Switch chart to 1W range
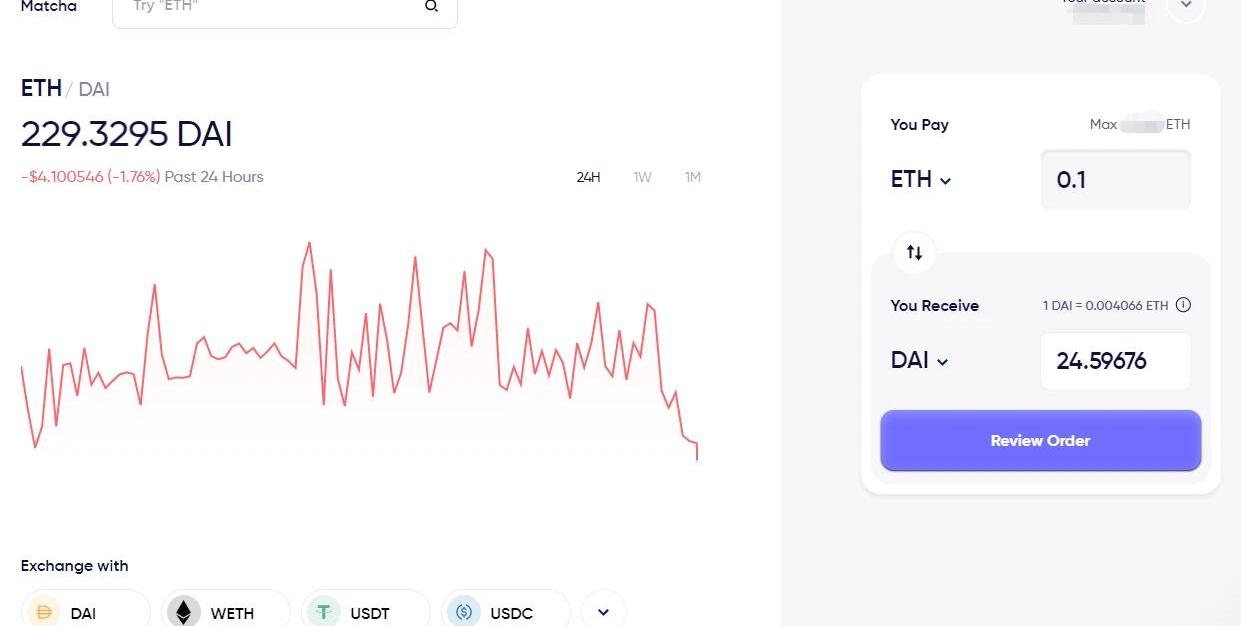The width and height of the screenshot is (1241, 626). tap(642, 177)
